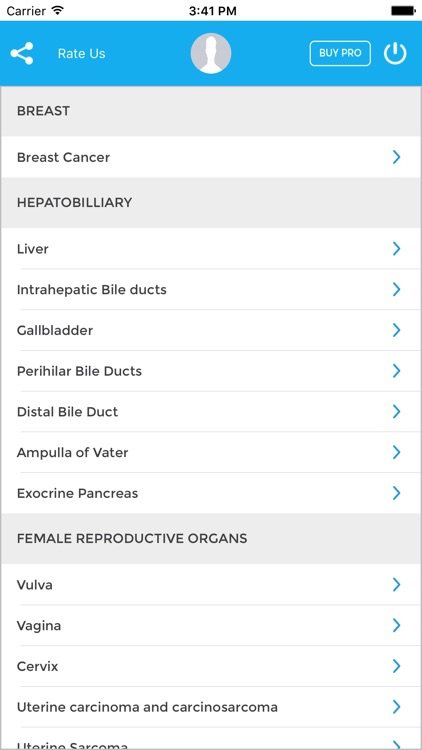
Task: Choose Ampulla of Vater entry
Action: 211,452
